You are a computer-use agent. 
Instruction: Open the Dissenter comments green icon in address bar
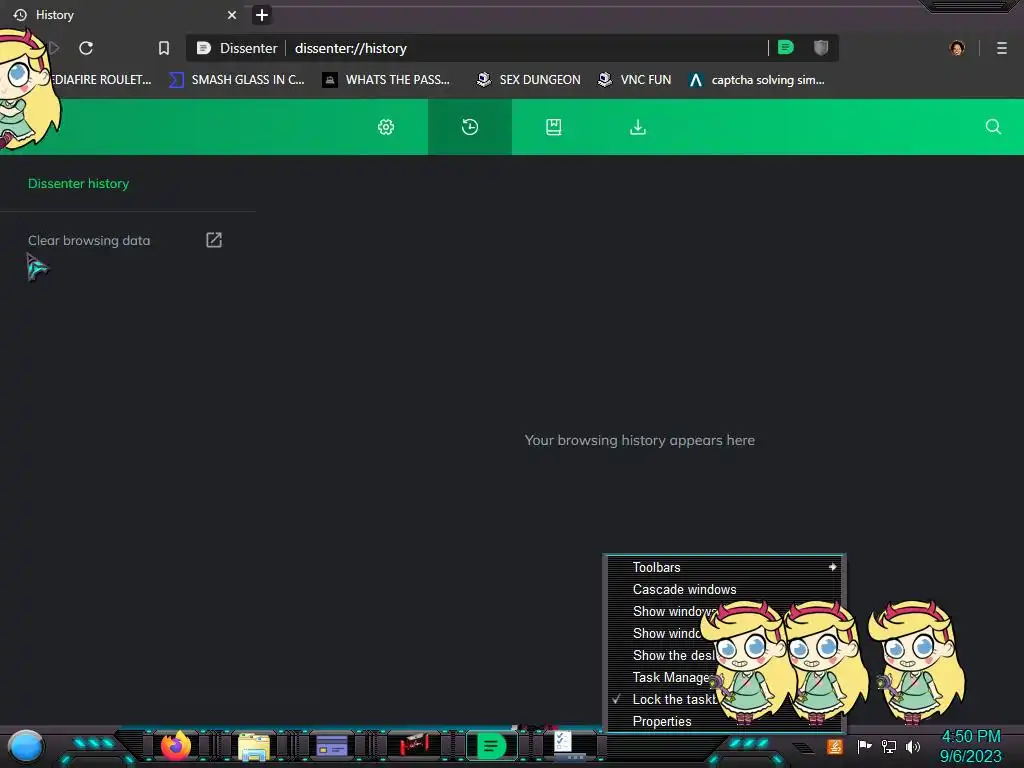786,48
